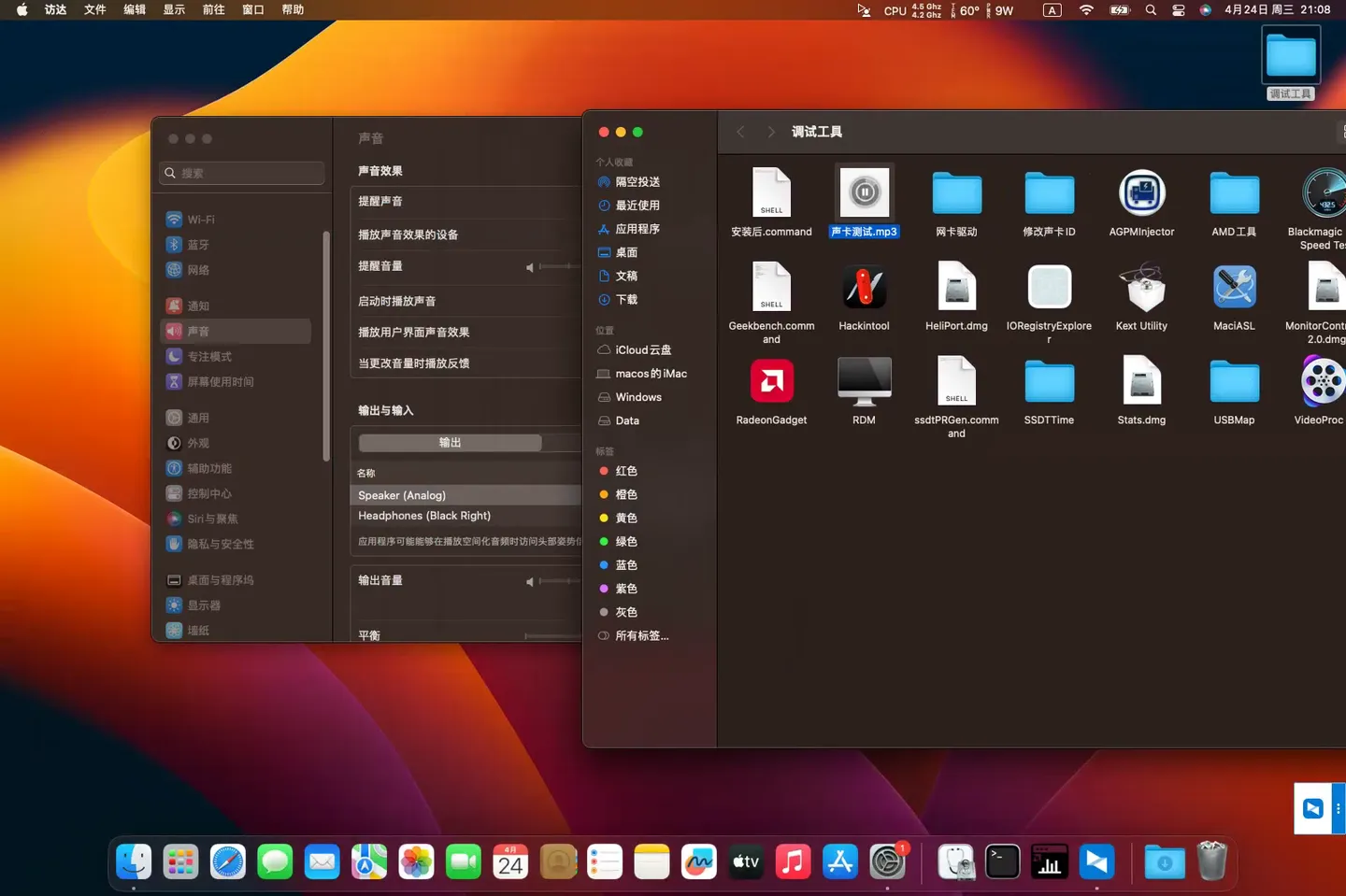Click the CPU frequency monitor in menu bar
The height and width of the screenshot is (896, 1346).
(907, 10)
